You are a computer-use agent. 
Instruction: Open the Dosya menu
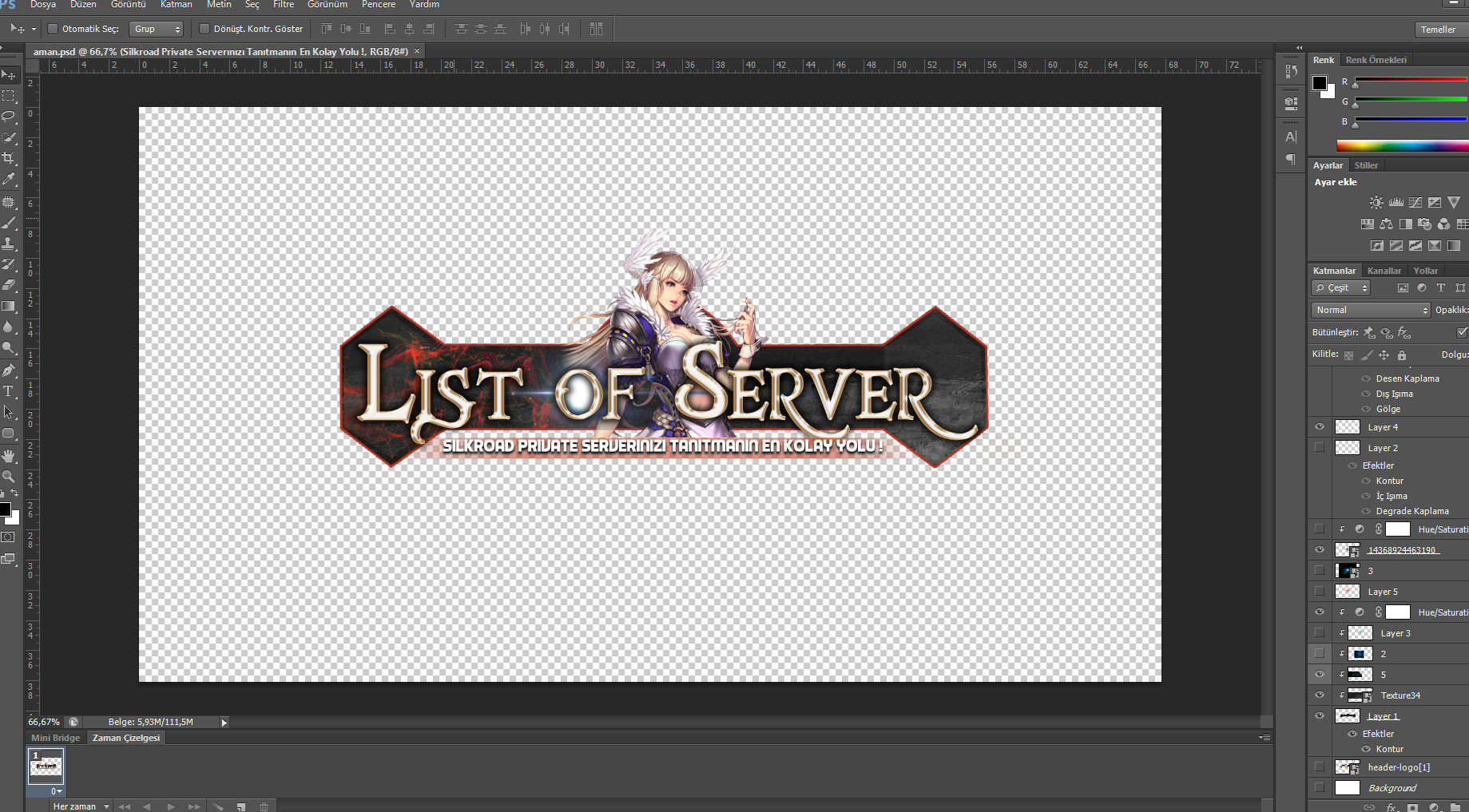click(x=43, y=5)
